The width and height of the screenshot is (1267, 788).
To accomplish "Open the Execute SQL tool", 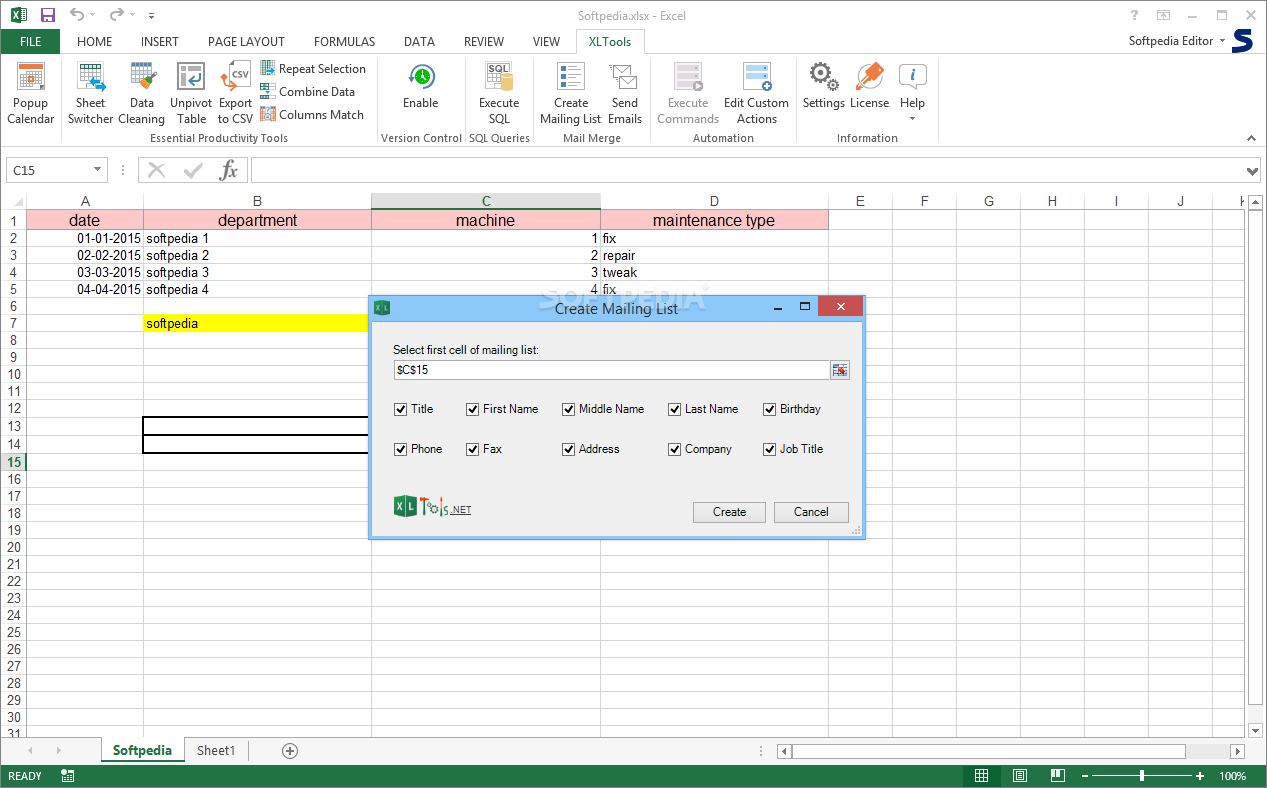I will 499,93.
